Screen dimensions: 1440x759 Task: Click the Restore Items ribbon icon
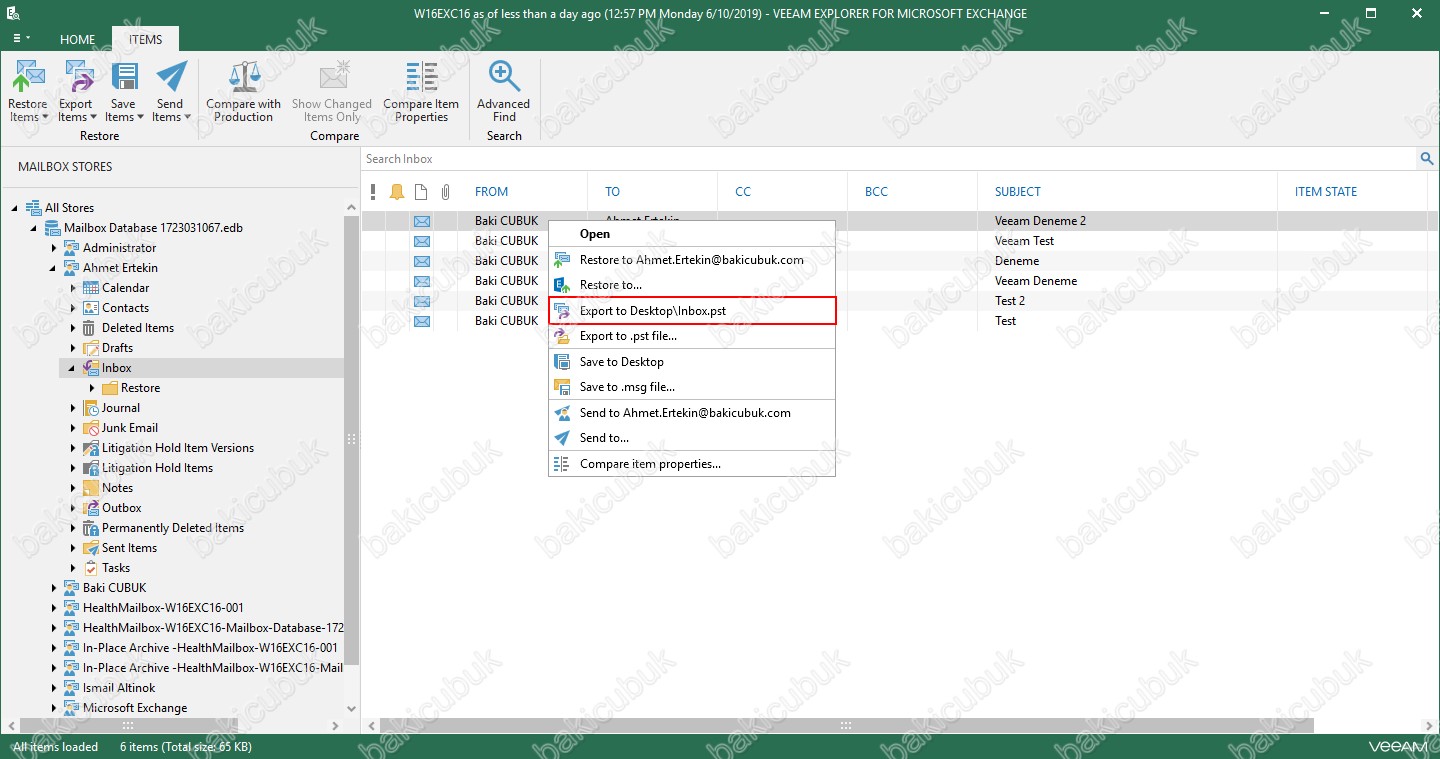pyautogui.click(x=28, y=76)
